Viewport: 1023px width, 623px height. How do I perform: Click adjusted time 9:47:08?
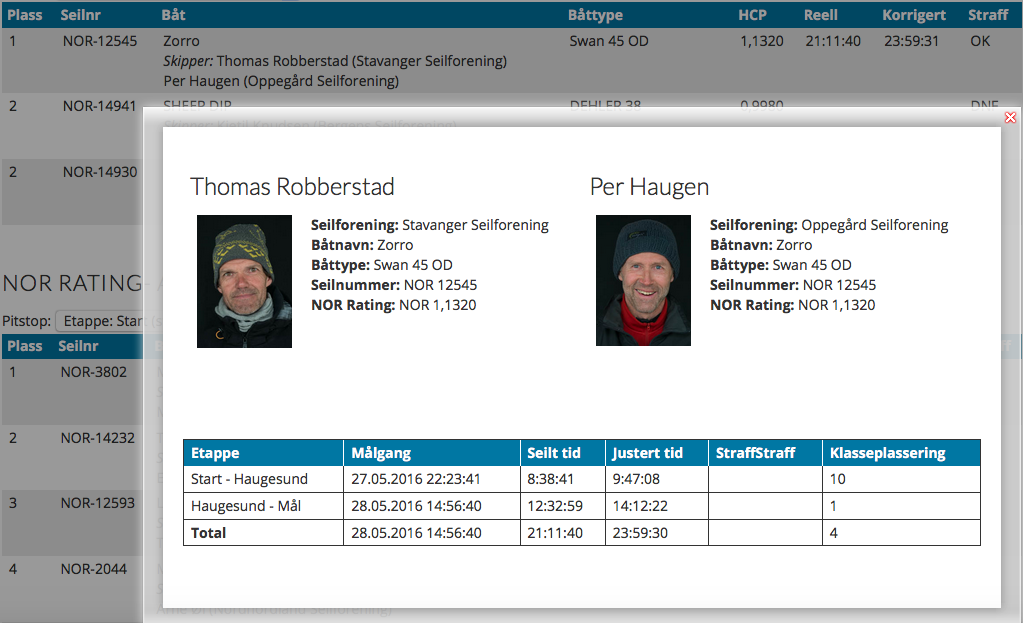click(x=635, y=479)
